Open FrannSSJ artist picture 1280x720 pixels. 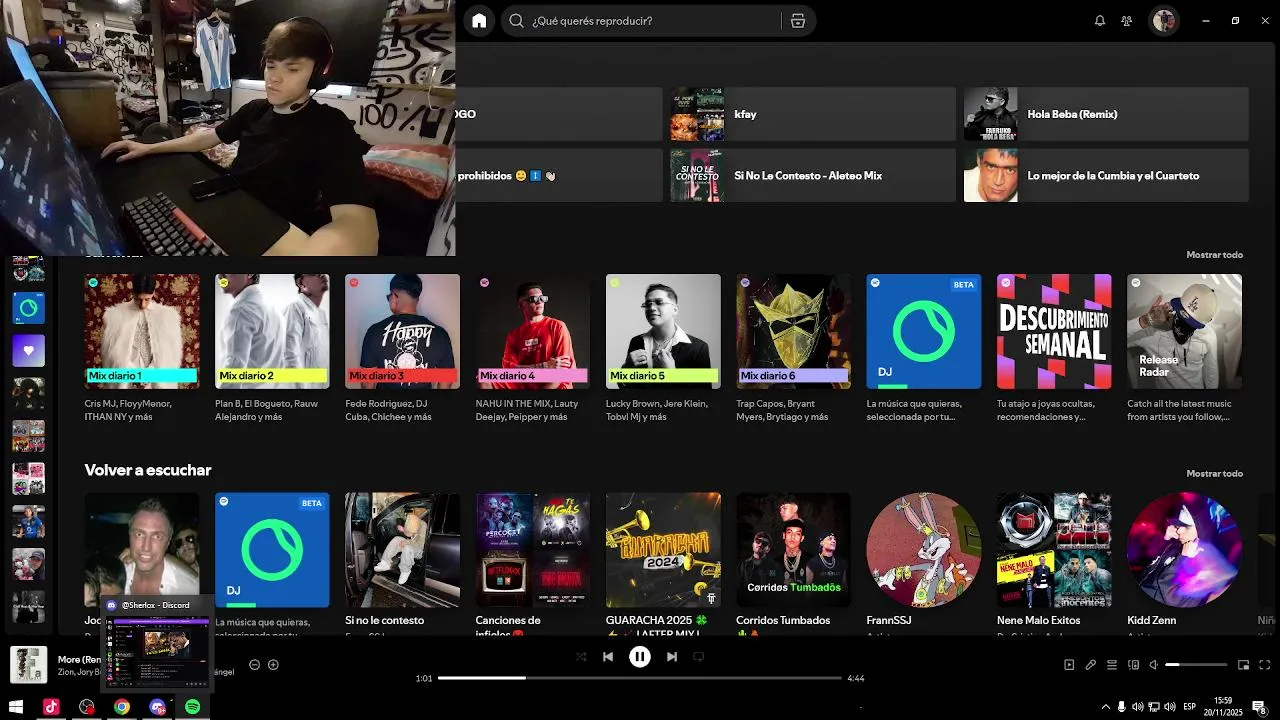pos(923,549)
